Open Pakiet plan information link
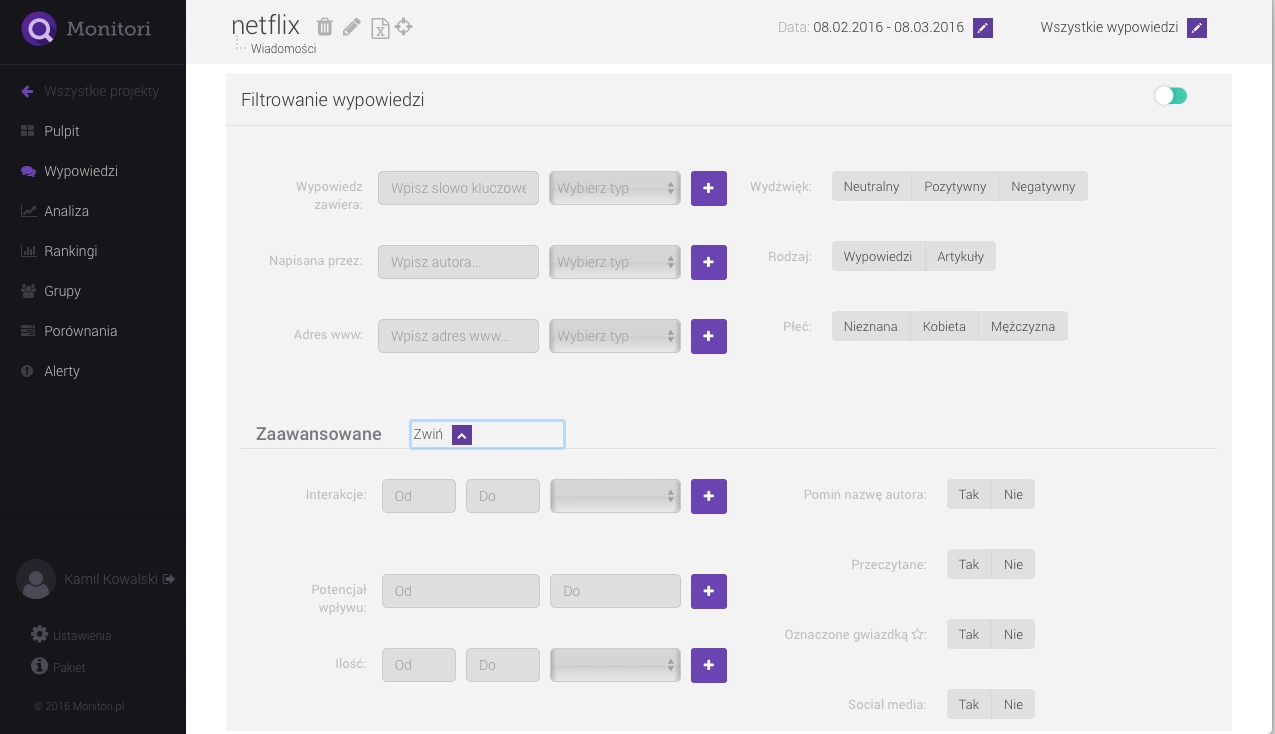 [x=58, y=667]
